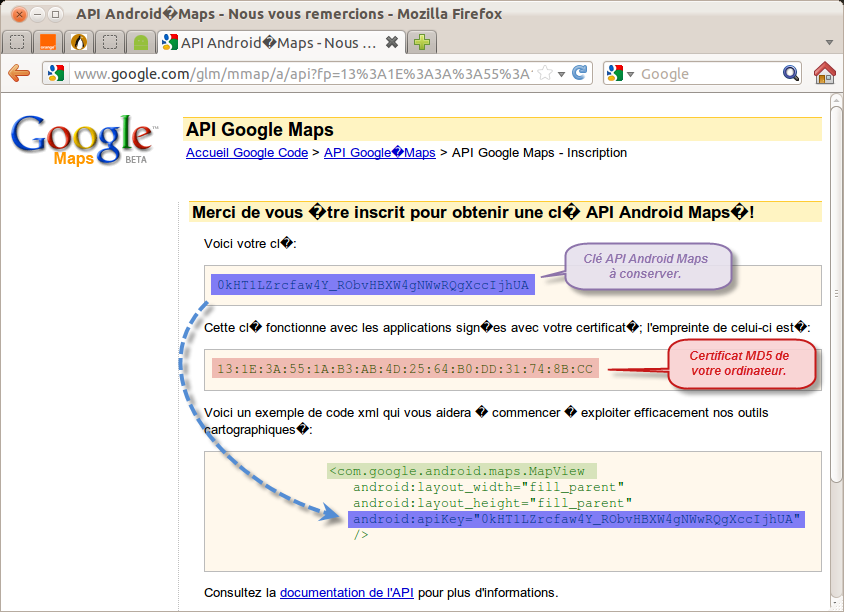844x612 pixels.
Task: Click the 'API Google Maps' page heading
Action: click(260, 130)
